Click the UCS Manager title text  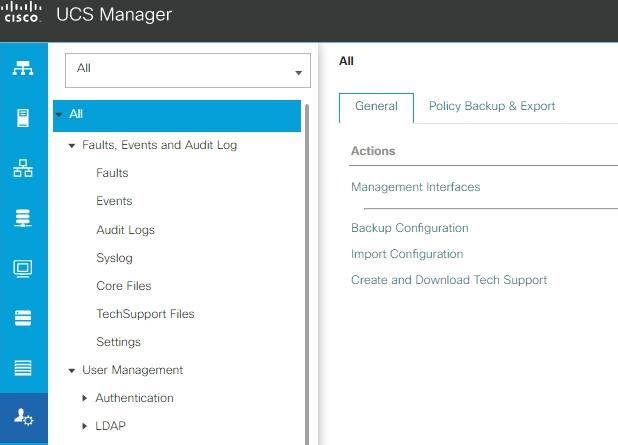(114, 14)
